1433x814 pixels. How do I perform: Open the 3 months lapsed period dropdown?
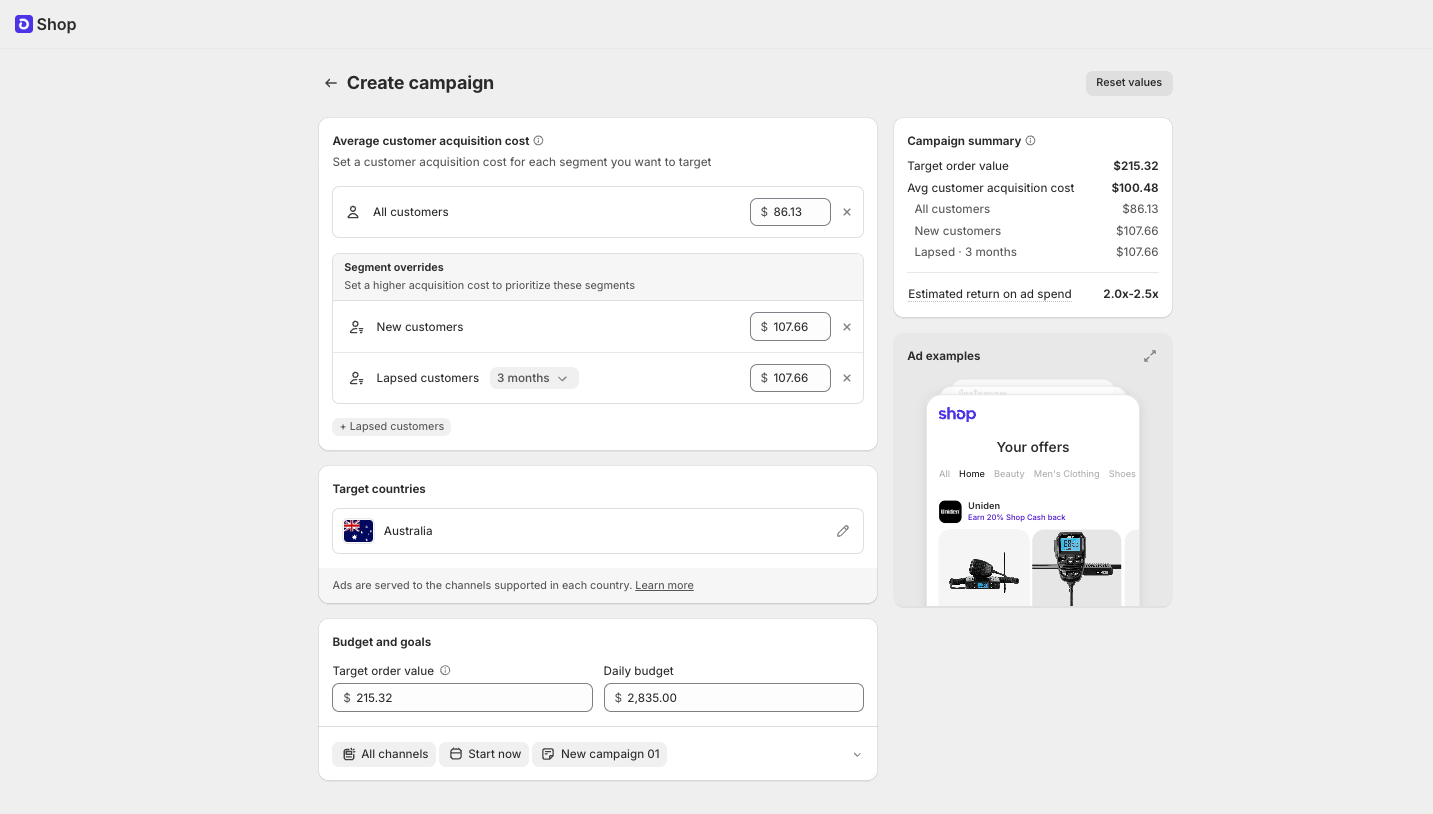pyautogui.click(x=534, y=378)
